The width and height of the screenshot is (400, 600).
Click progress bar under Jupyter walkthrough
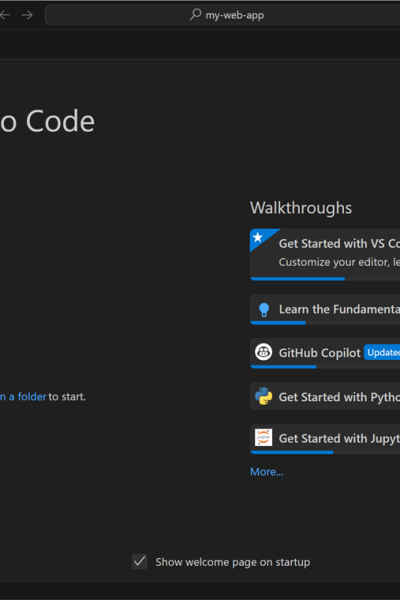click(325, 453)
